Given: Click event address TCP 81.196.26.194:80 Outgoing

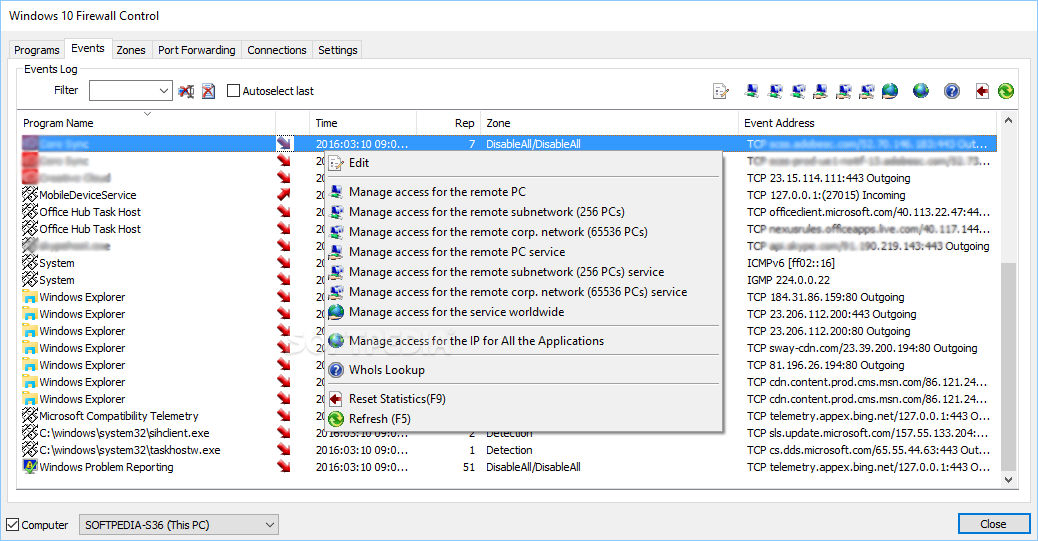Looking at the screenshot, I should [x=826, y=365].
